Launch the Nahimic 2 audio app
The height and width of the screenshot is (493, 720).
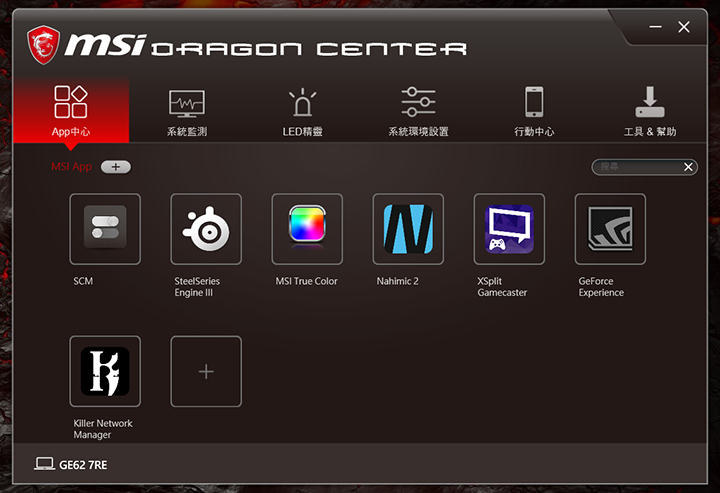(x=408, y=229)
